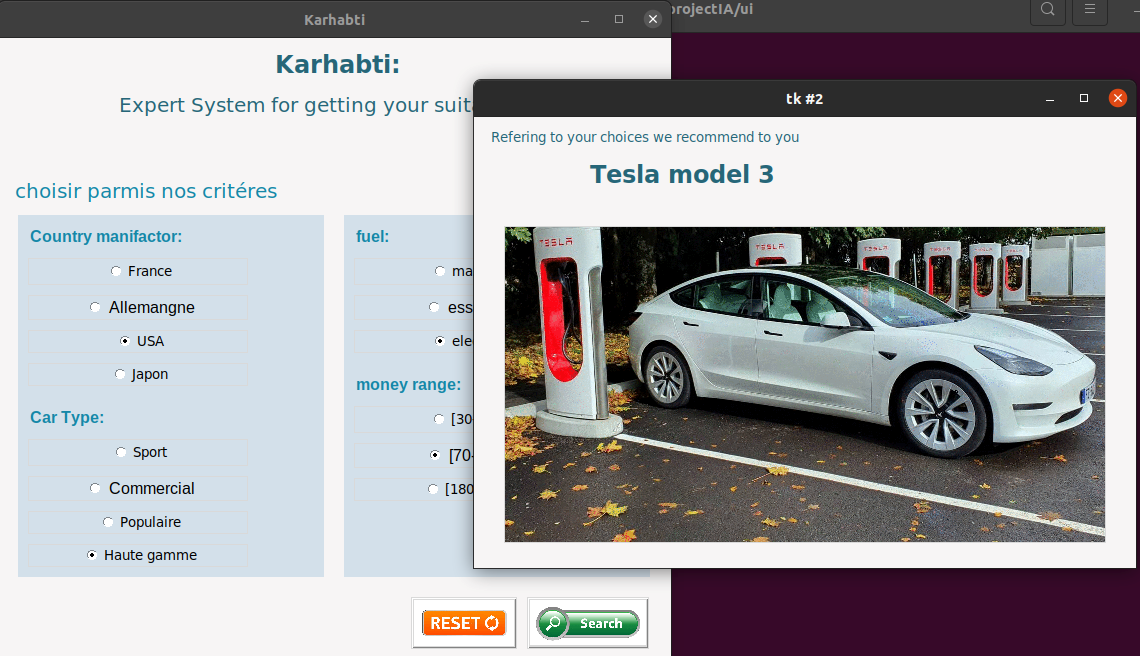Select first fuel option starting with 'ma'
This screenshot has height=656, width=1140.
point(414,271)
